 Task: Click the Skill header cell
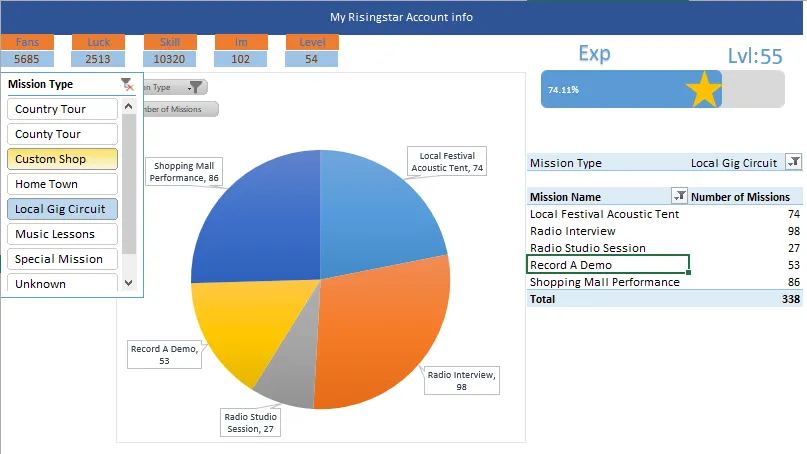[x=170, y=42]
